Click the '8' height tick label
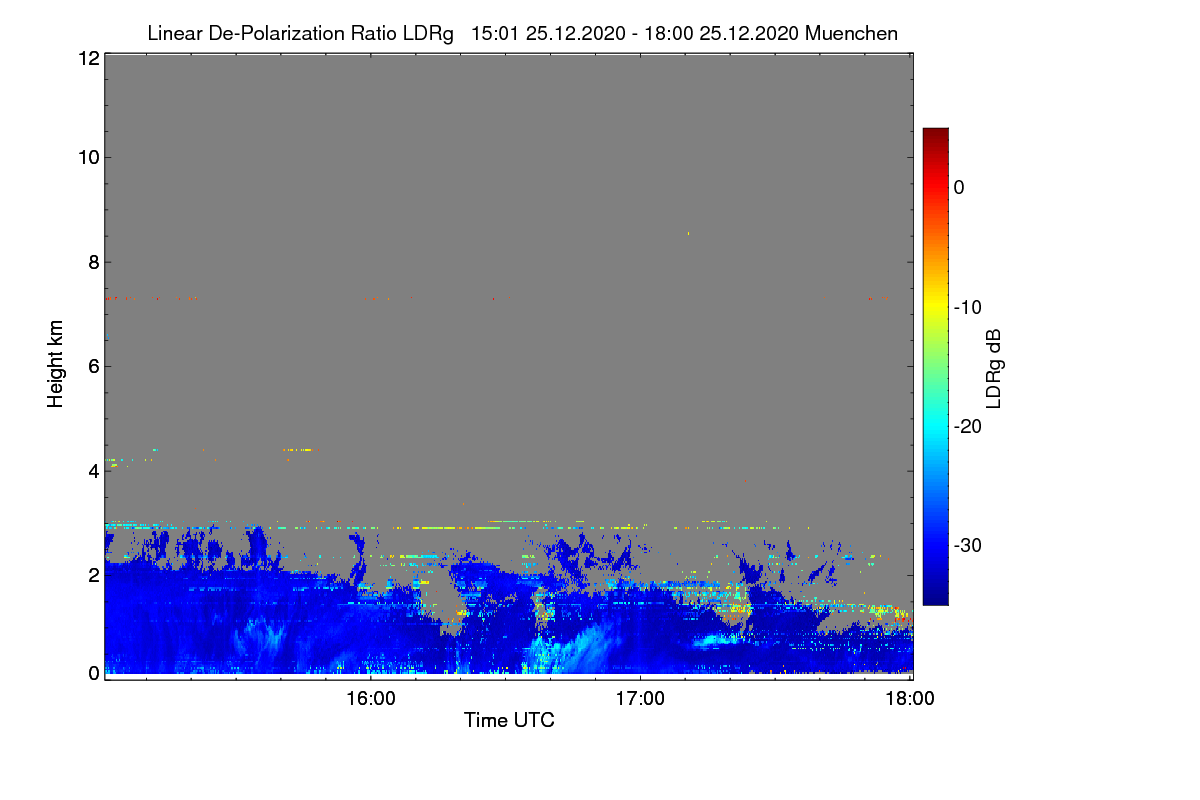This screenshot has height=800, width=1200. [x=92, y=262]
